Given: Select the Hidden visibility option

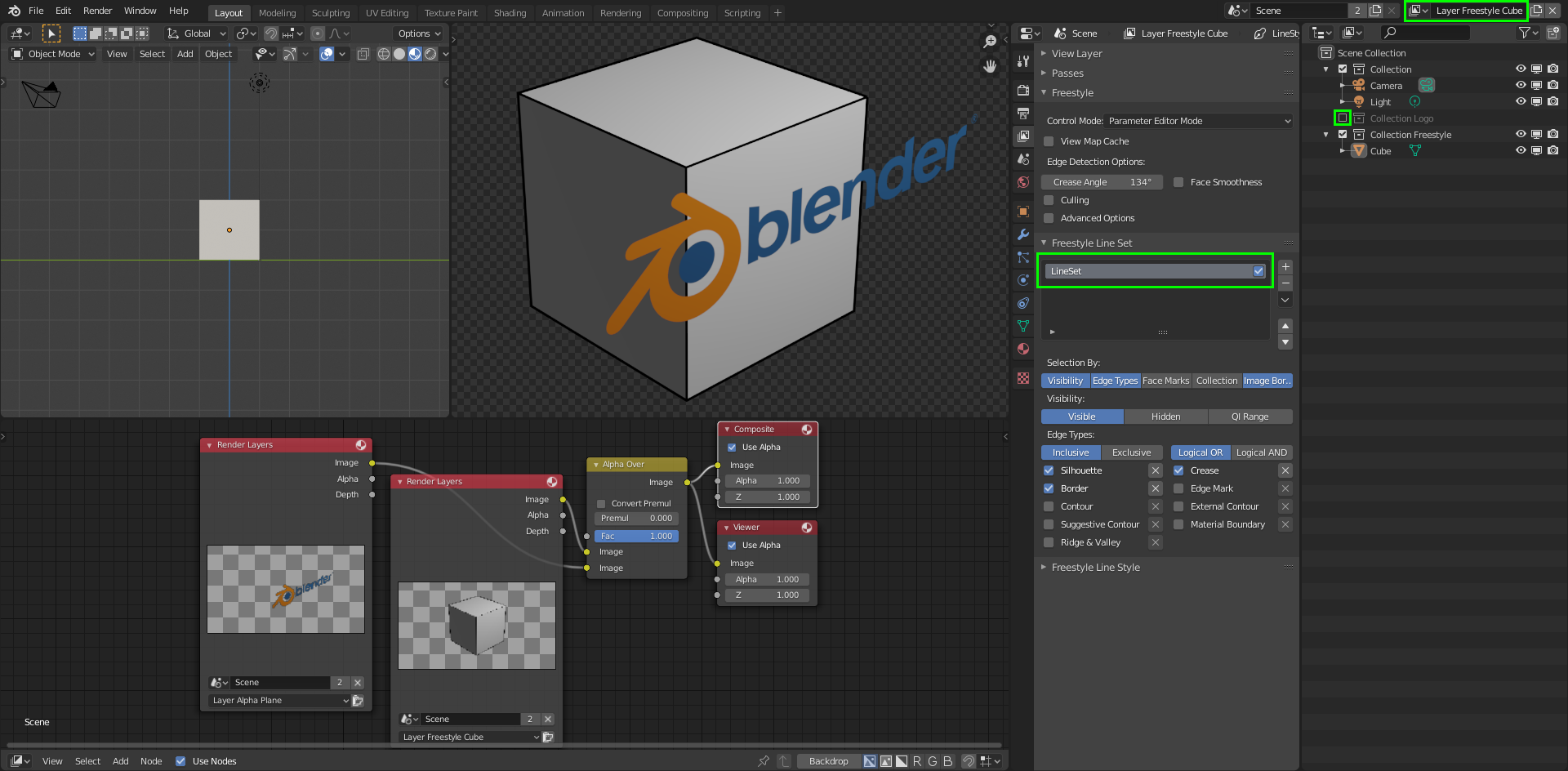Looking at the screenshot, I should tap(1165, 417).
